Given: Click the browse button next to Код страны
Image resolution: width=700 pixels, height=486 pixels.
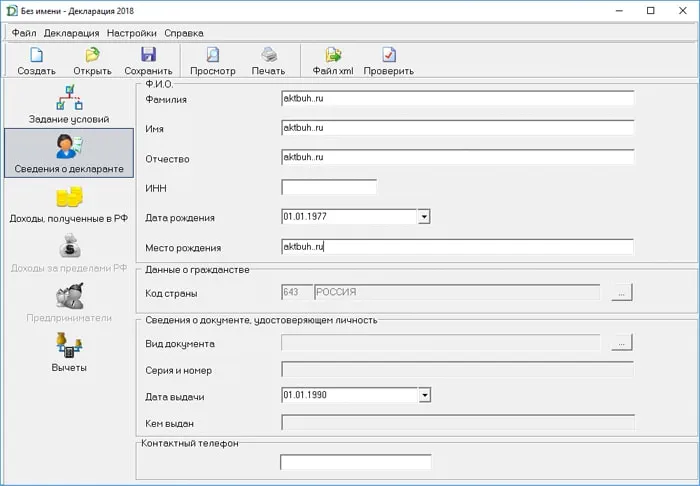Looking at the screenshot, I should 623,292.
